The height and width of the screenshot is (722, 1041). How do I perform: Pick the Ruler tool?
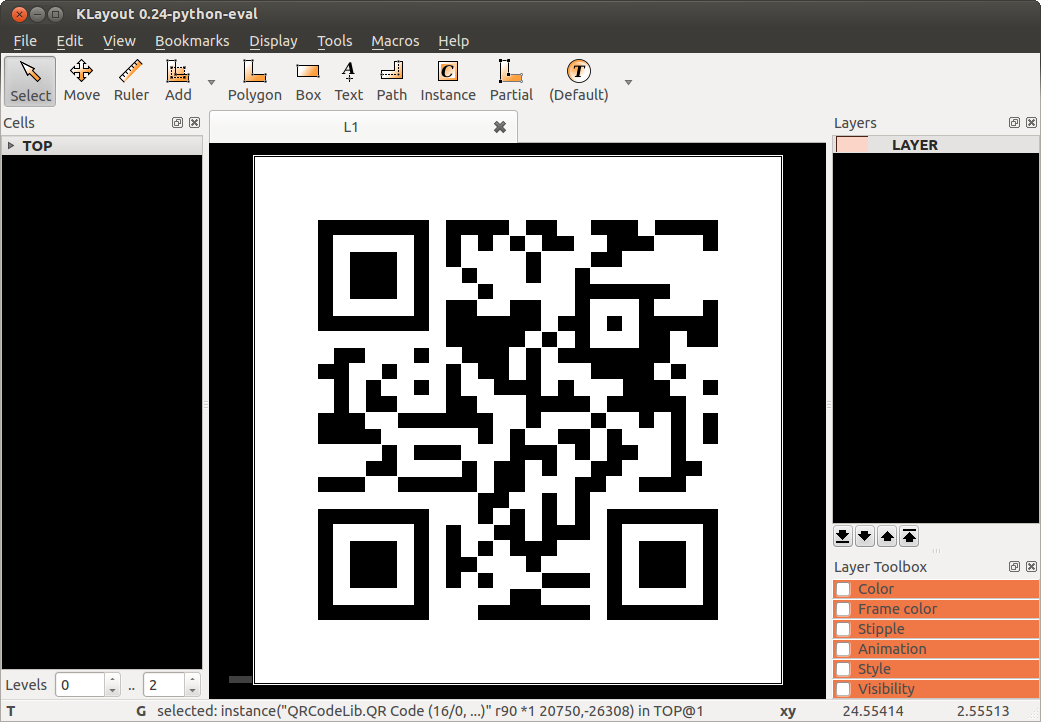(x=131, y=81)
